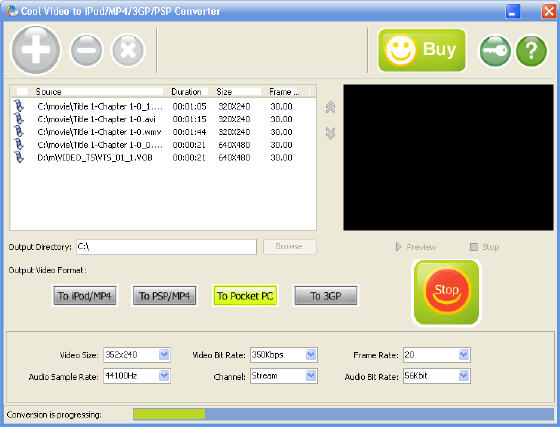Click the Browse button
The image size is (560, 427).
click(290, 246)
